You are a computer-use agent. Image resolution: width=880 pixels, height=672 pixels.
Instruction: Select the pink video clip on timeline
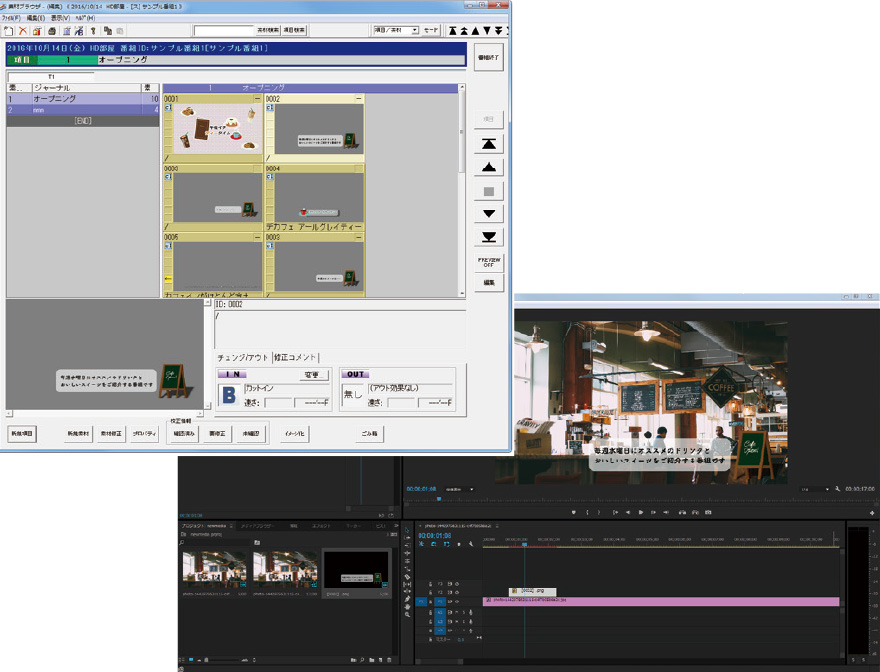pos(660,601)
